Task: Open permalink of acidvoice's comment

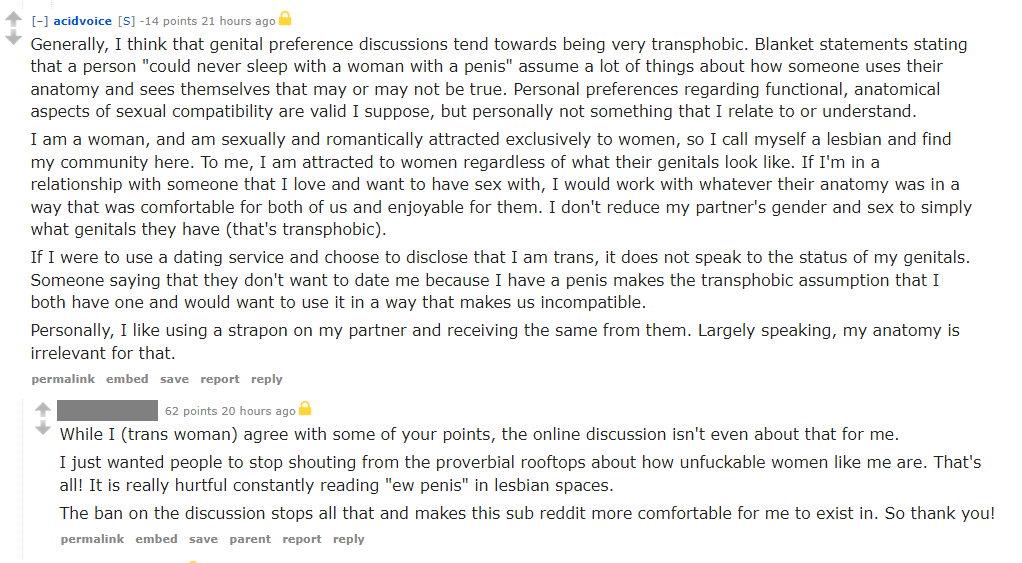Action: coord(62,379)
